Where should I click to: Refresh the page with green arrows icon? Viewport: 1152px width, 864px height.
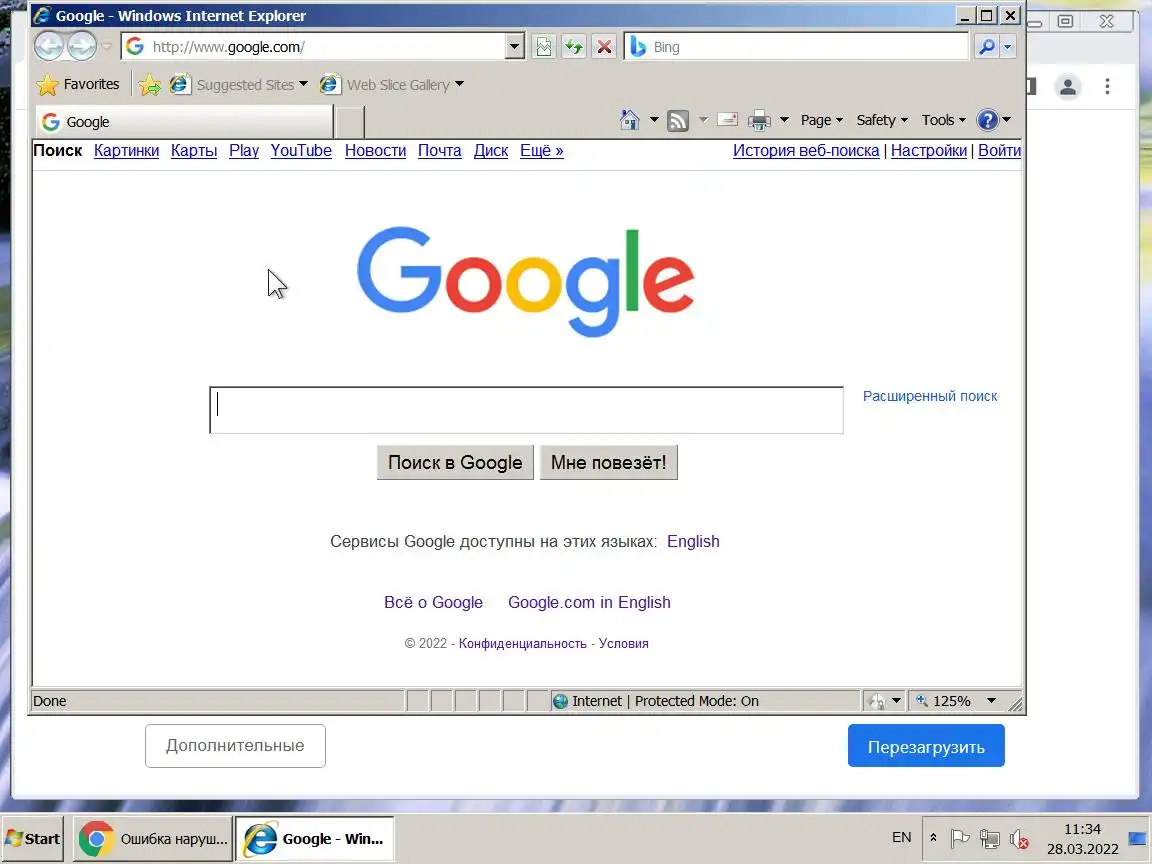coord(574,47)
